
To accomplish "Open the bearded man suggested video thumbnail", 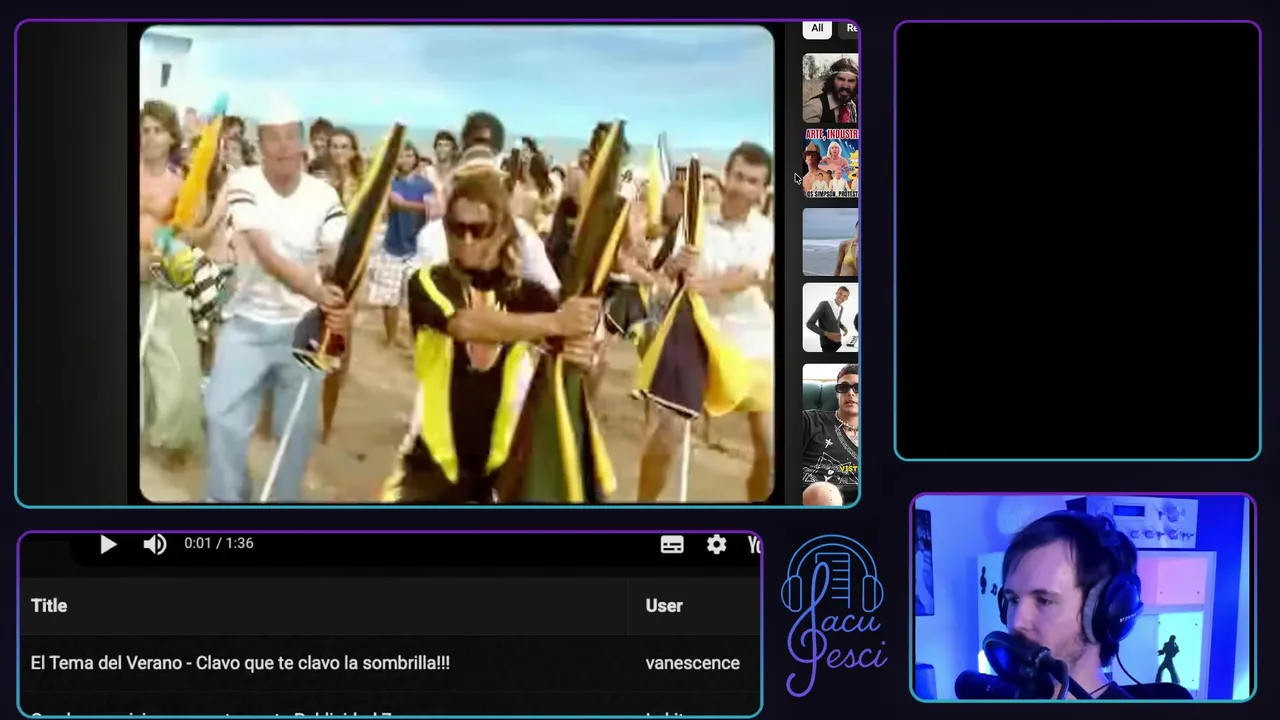I will pyautogui.click(x=830, y=88).
